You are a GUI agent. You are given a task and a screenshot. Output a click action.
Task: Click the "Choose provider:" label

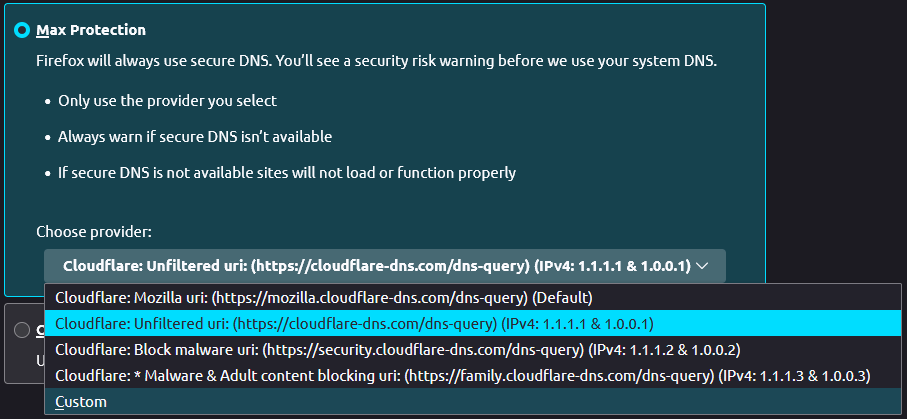[x=94, y=232]
